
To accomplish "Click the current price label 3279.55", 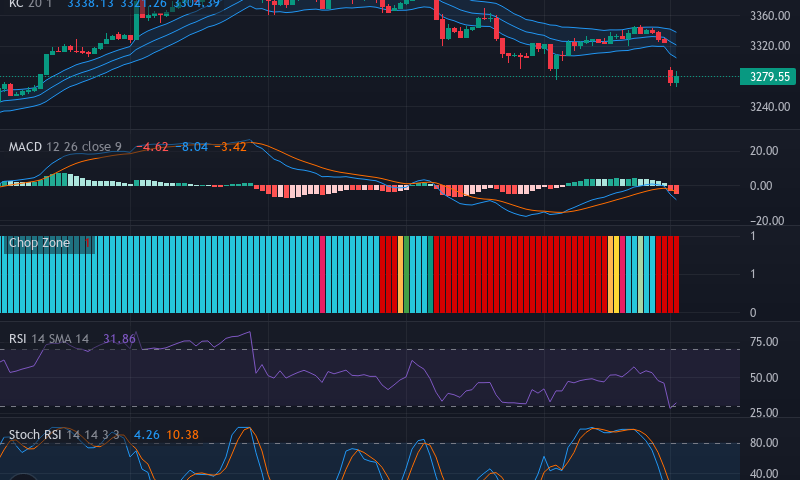I will (x=768, y=77).
